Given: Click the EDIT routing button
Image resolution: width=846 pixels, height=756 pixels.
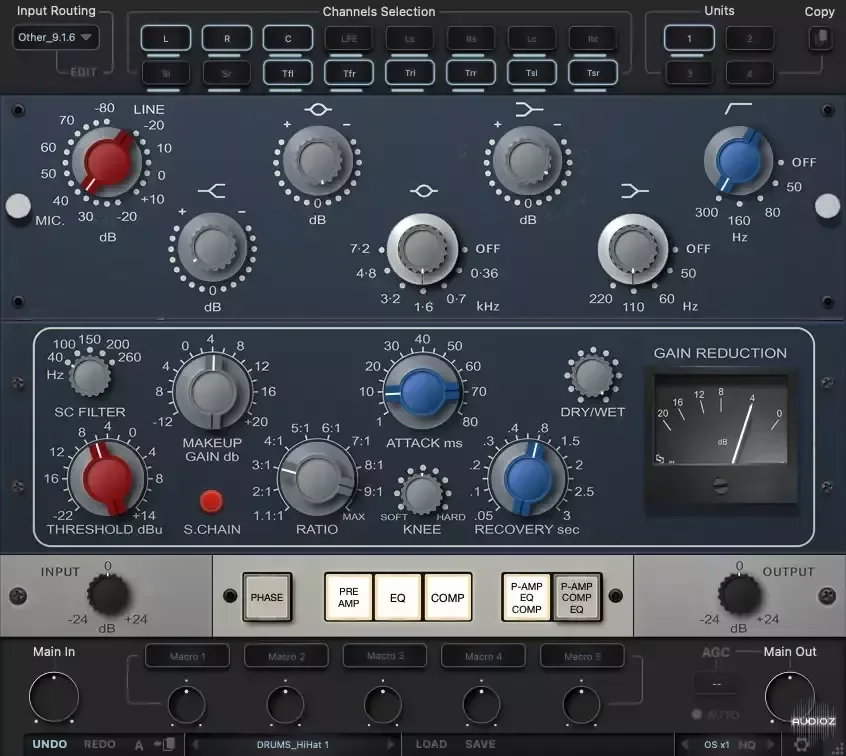Looking at the screenshot, I should pos(83,72).
